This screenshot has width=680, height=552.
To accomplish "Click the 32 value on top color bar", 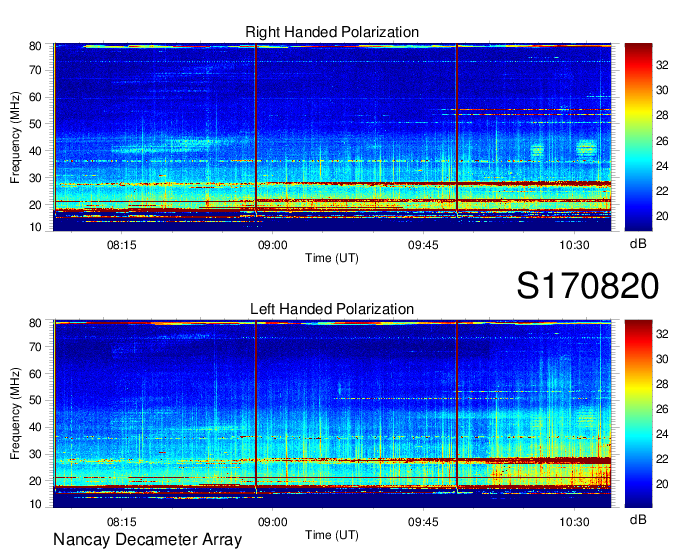I will pyautogui.click(x=662, y=65).
